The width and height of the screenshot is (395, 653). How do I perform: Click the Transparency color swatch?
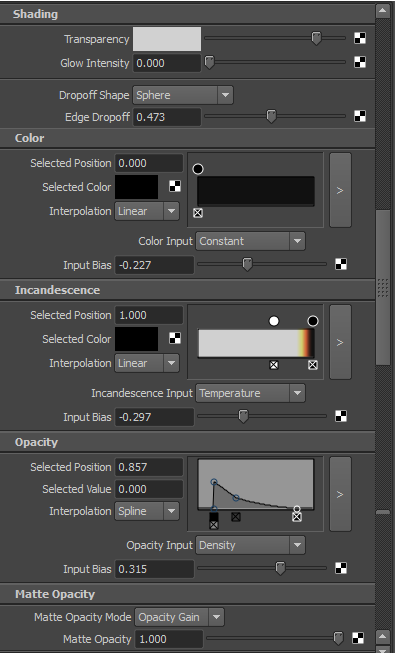pos(167,39)
